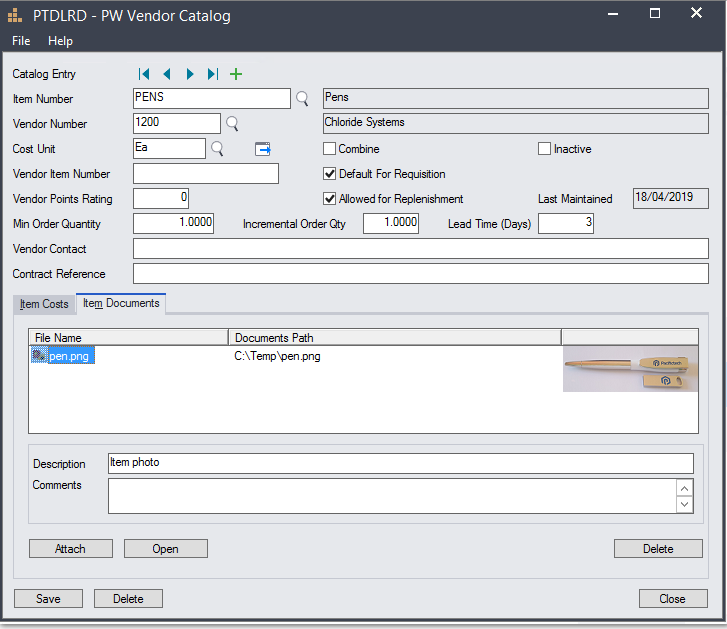Image resolution: width=727 pixels, height=629 pixels.
Task: Click the blue arrow icon beside Cost Unit
Action: [x=263, y=149]
